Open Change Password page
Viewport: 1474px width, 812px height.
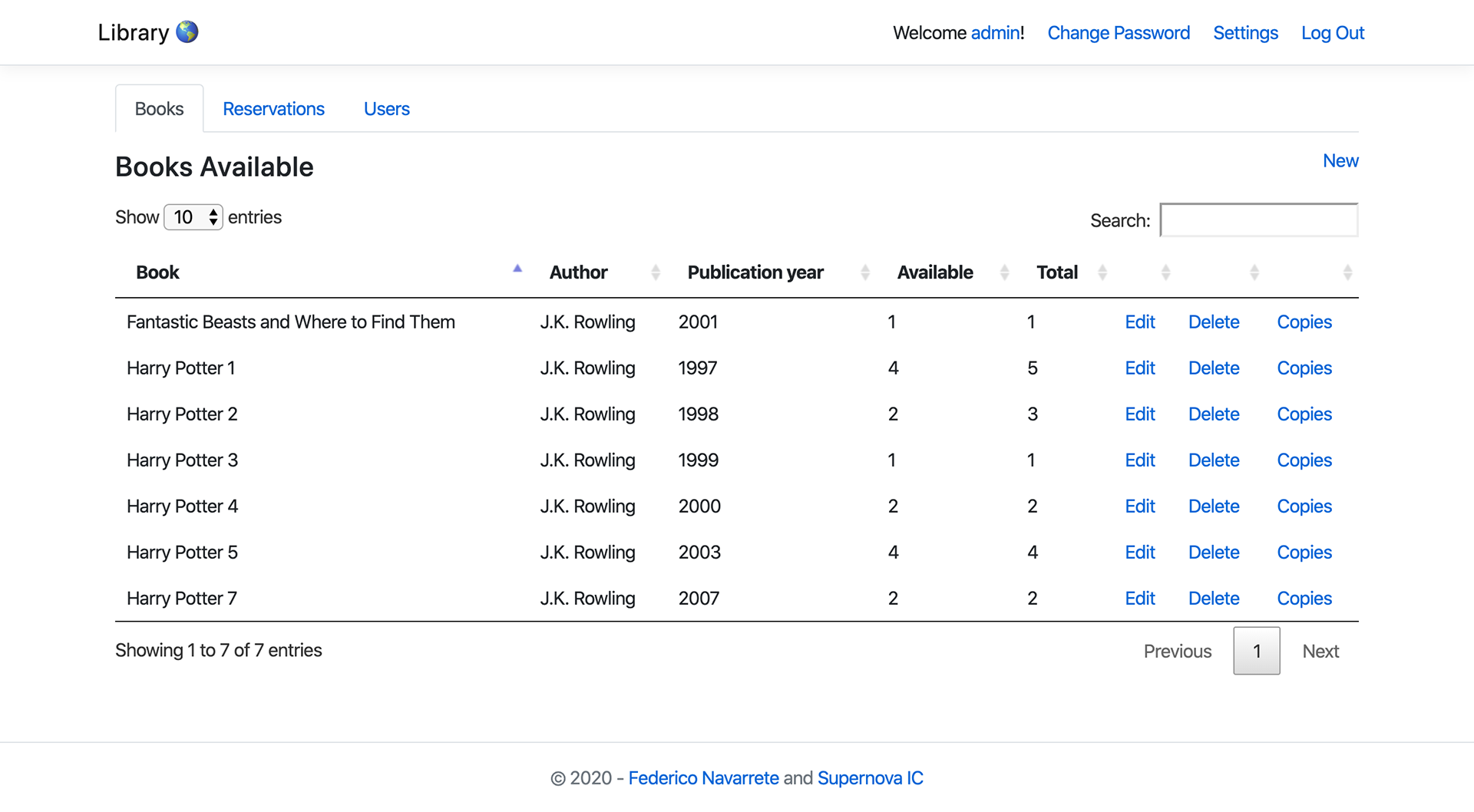[1119, 33]
